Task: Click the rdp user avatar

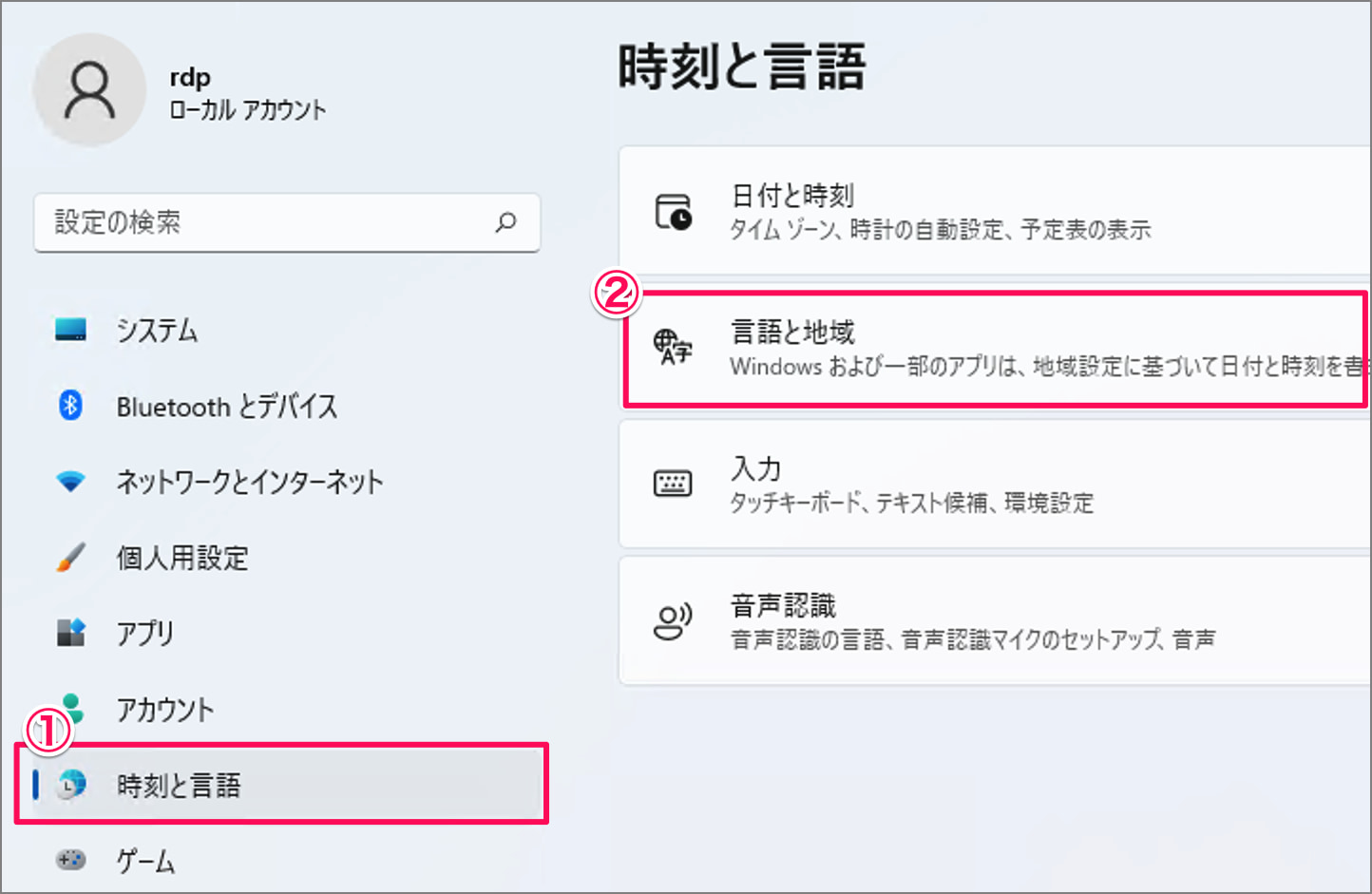Action: pyautogui.click(x=90, y=88)
